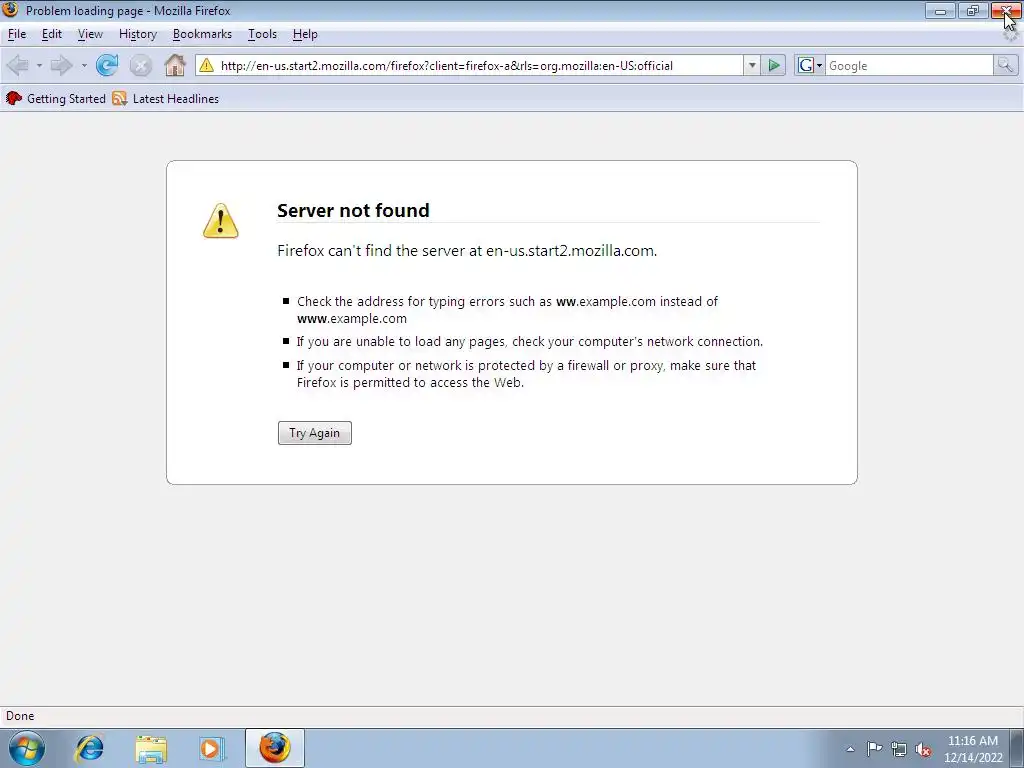Click the muted volume tray icon

pyautogui.click(x=923, y=750)
